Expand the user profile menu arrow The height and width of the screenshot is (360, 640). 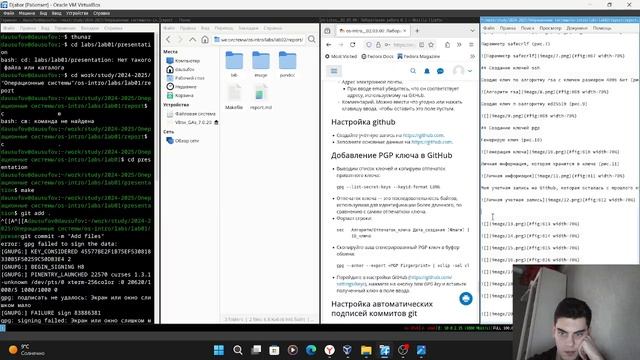click(x=470, y=71)
